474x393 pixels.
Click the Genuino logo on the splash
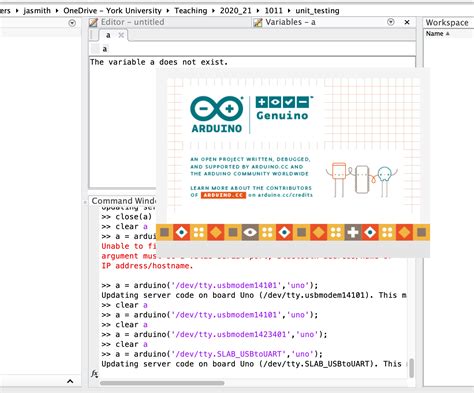coord(283,108)
